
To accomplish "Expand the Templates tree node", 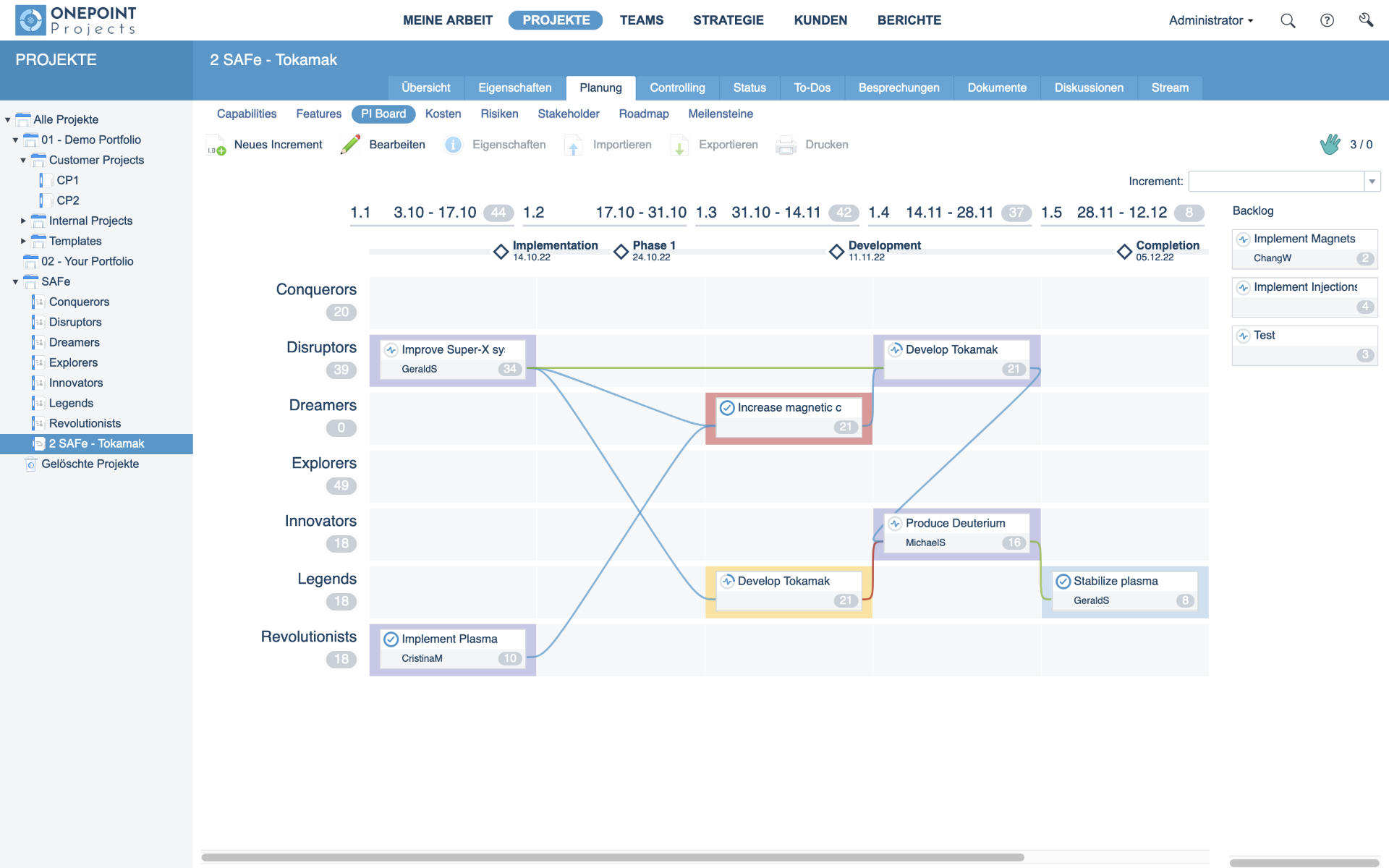I will tap(22, 241).
